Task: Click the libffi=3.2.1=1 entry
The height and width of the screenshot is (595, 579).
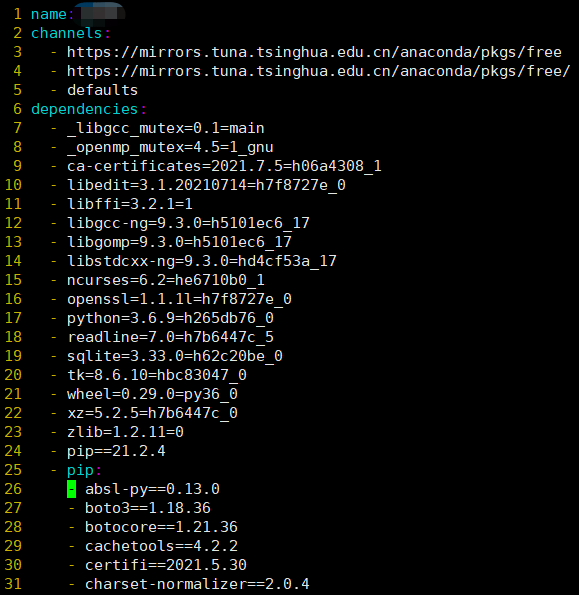Action: coord(130,204)
